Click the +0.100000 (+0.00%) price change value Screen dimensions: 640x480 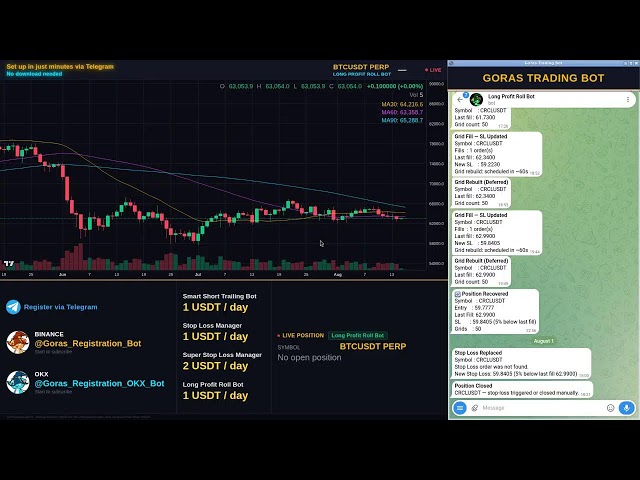[x=395, y=86]
